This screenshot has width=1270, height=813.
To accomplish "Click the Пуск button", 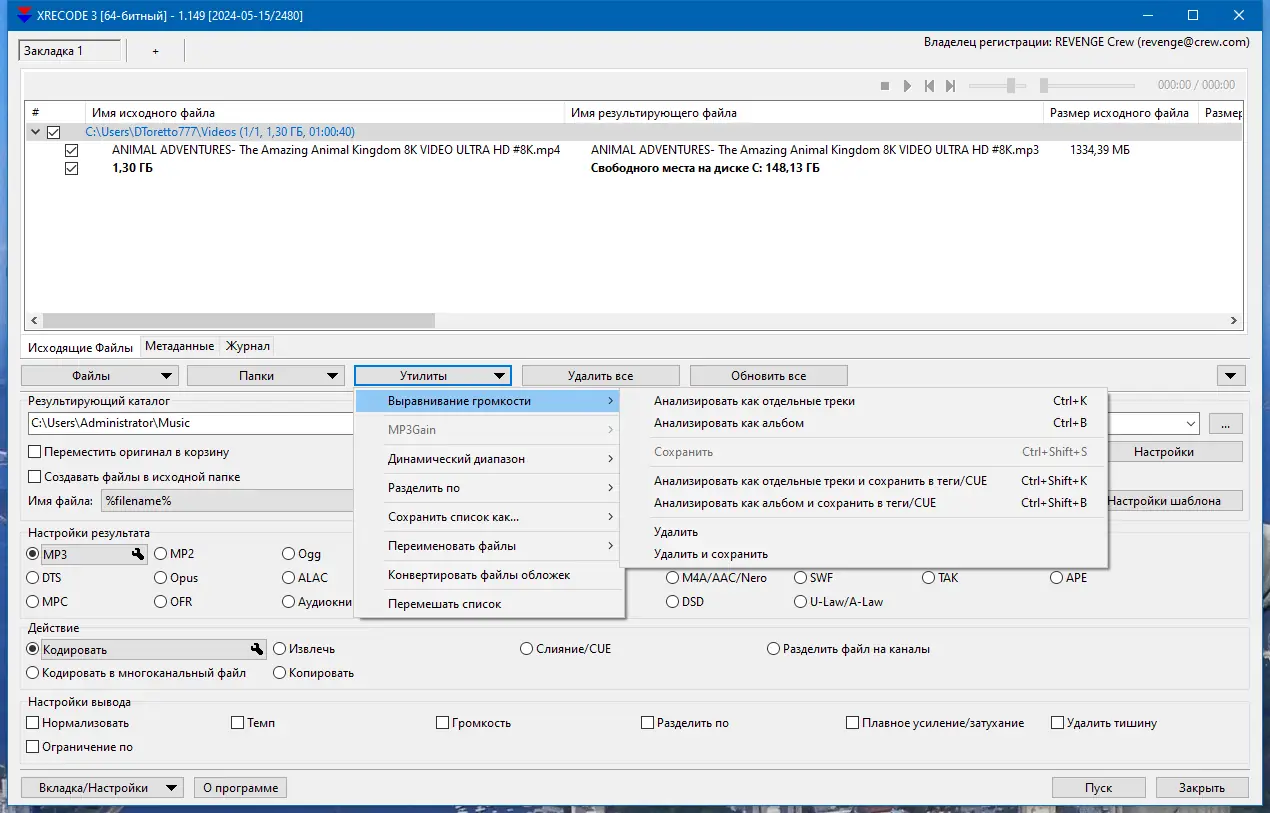I will pos(1098,787).
